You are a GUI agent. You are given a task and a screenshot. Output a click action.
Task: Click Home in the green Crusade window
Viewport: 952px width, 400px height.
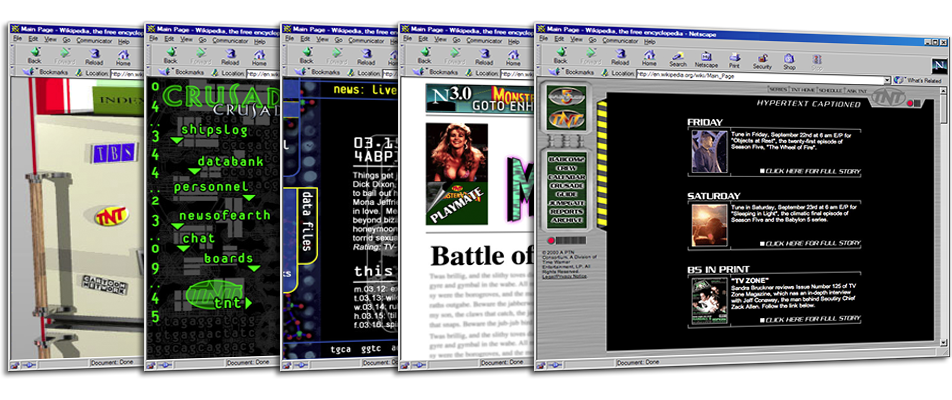click(259, 58)
